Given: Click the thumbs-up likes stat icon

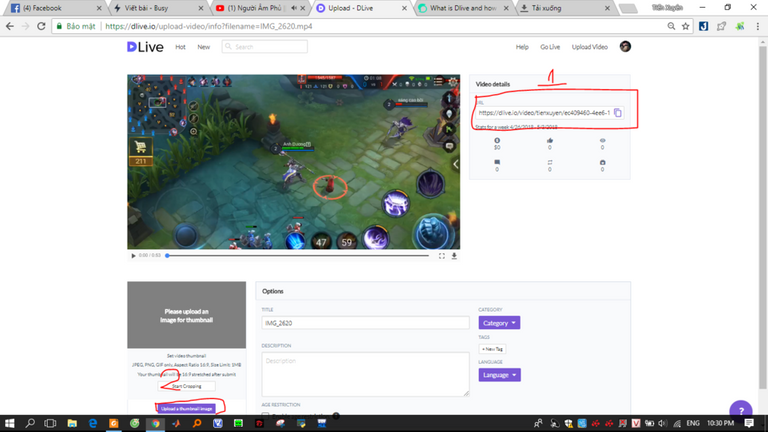Looking at the screenshot, I should tap(550, 141).
